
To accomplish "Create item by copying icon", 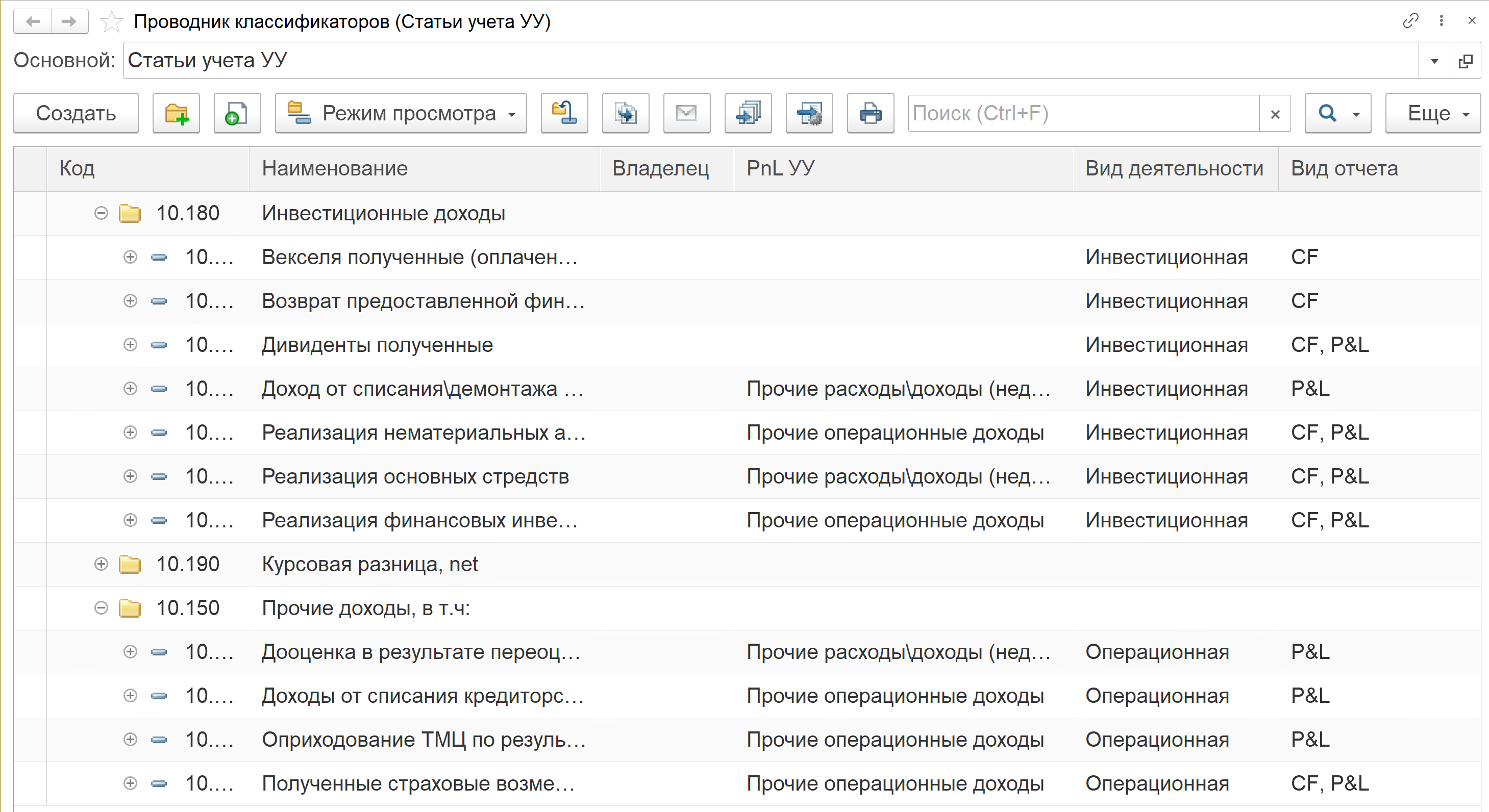I will pyautogui.click(x=237, y=113).
